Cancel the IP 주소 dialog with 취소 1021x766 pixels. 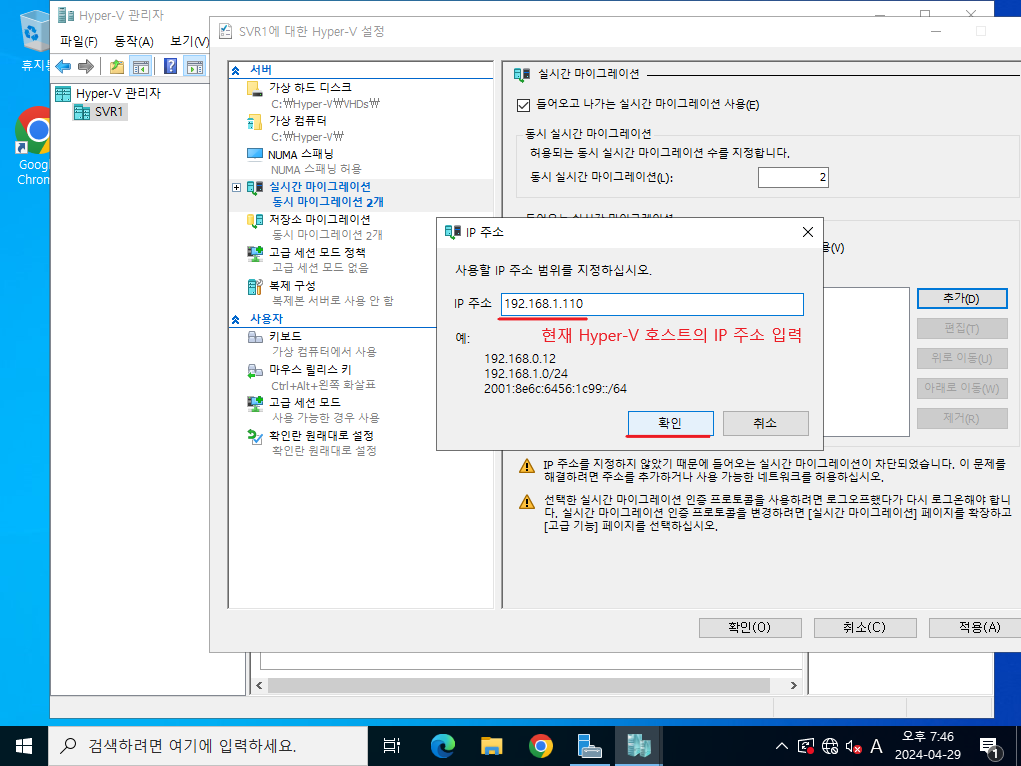tap(765, 423)
